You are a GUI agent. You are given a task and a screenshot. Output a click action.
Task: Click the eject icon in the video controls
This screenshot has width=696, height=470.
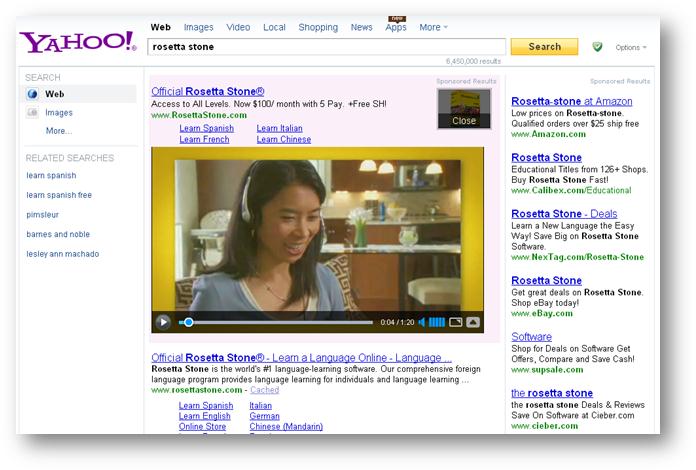(473, 322)
